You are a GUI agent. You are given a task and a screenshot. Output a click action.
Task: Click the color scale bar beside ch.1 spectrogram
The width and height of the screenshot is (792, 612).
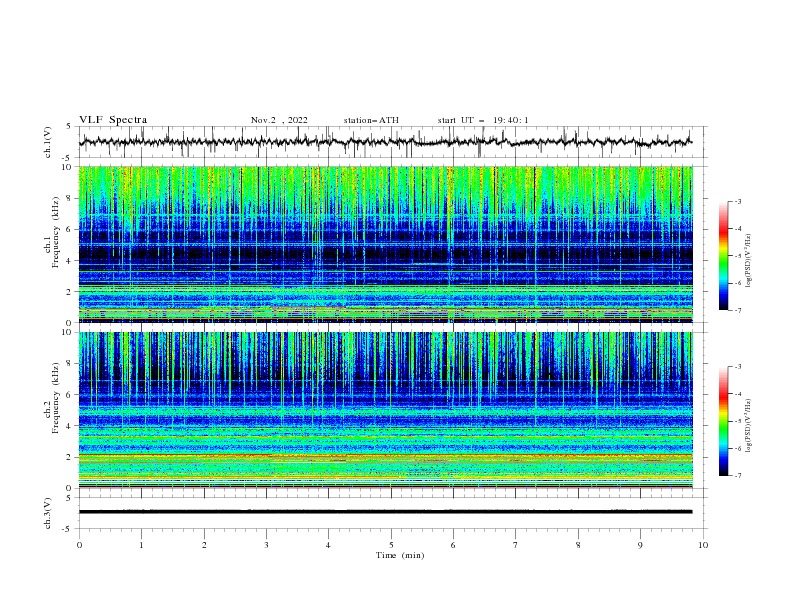[724, 256]
